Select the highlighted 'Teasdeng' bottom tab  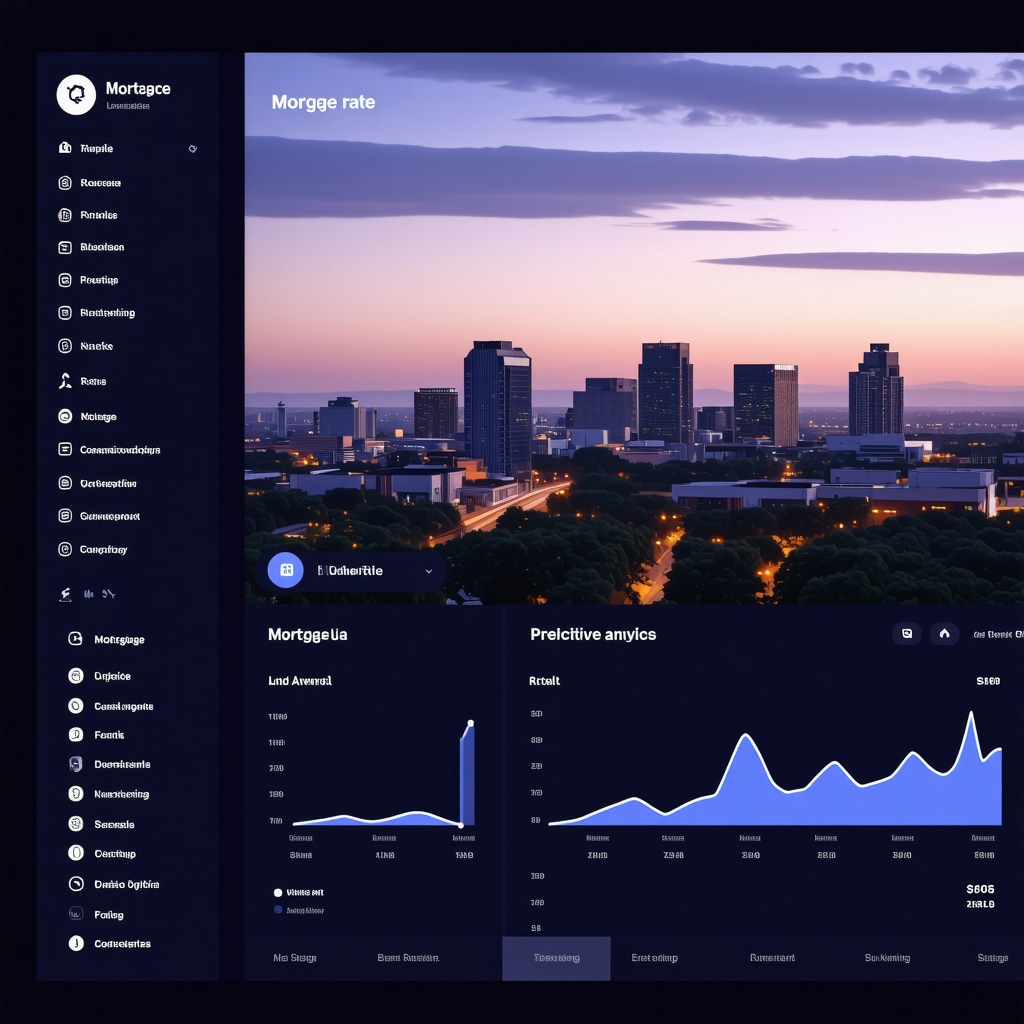click(556, 958)
